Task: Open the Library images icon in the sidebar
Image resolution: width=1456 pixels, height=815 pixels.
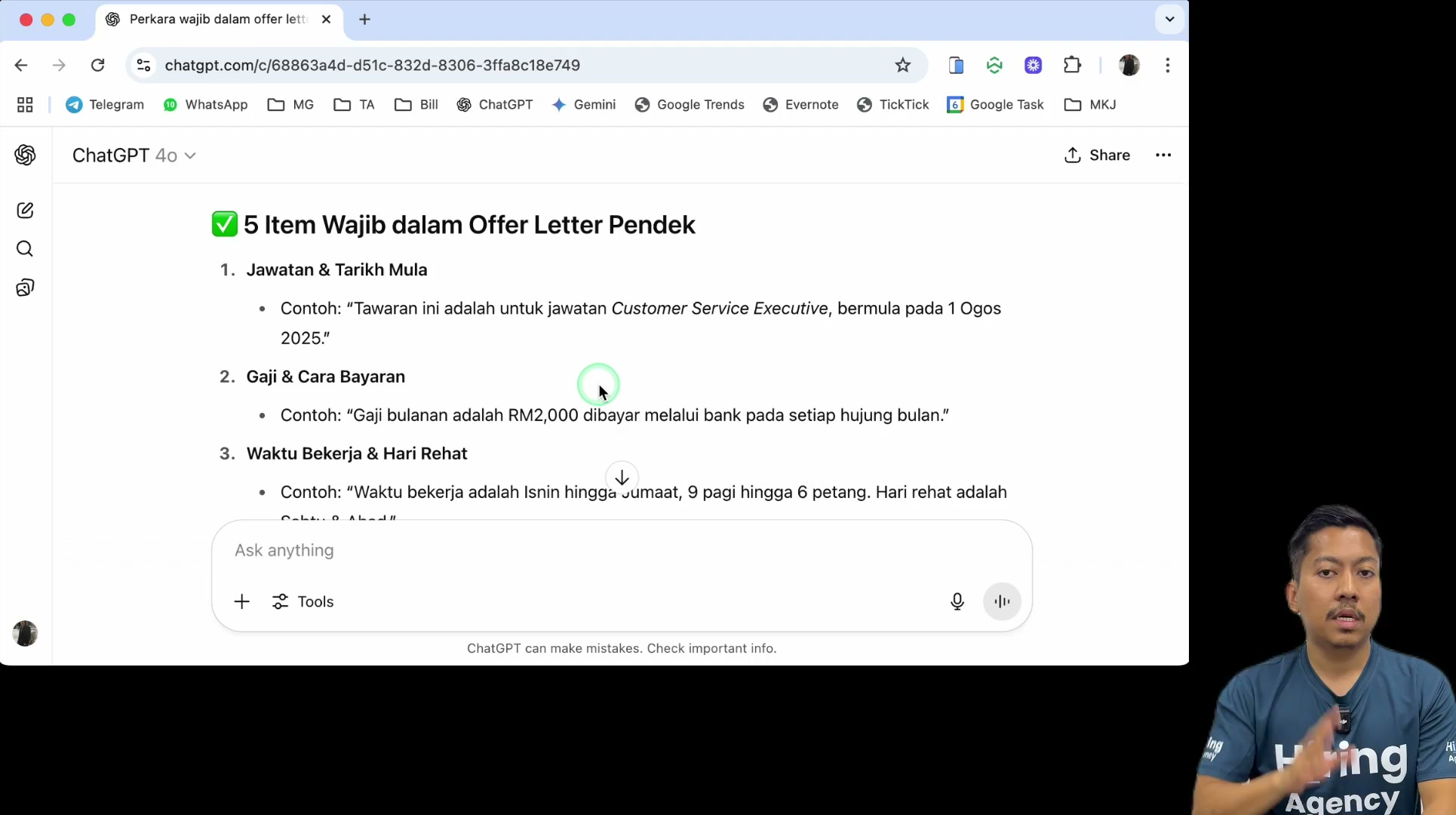Action: tap(25, 288)
